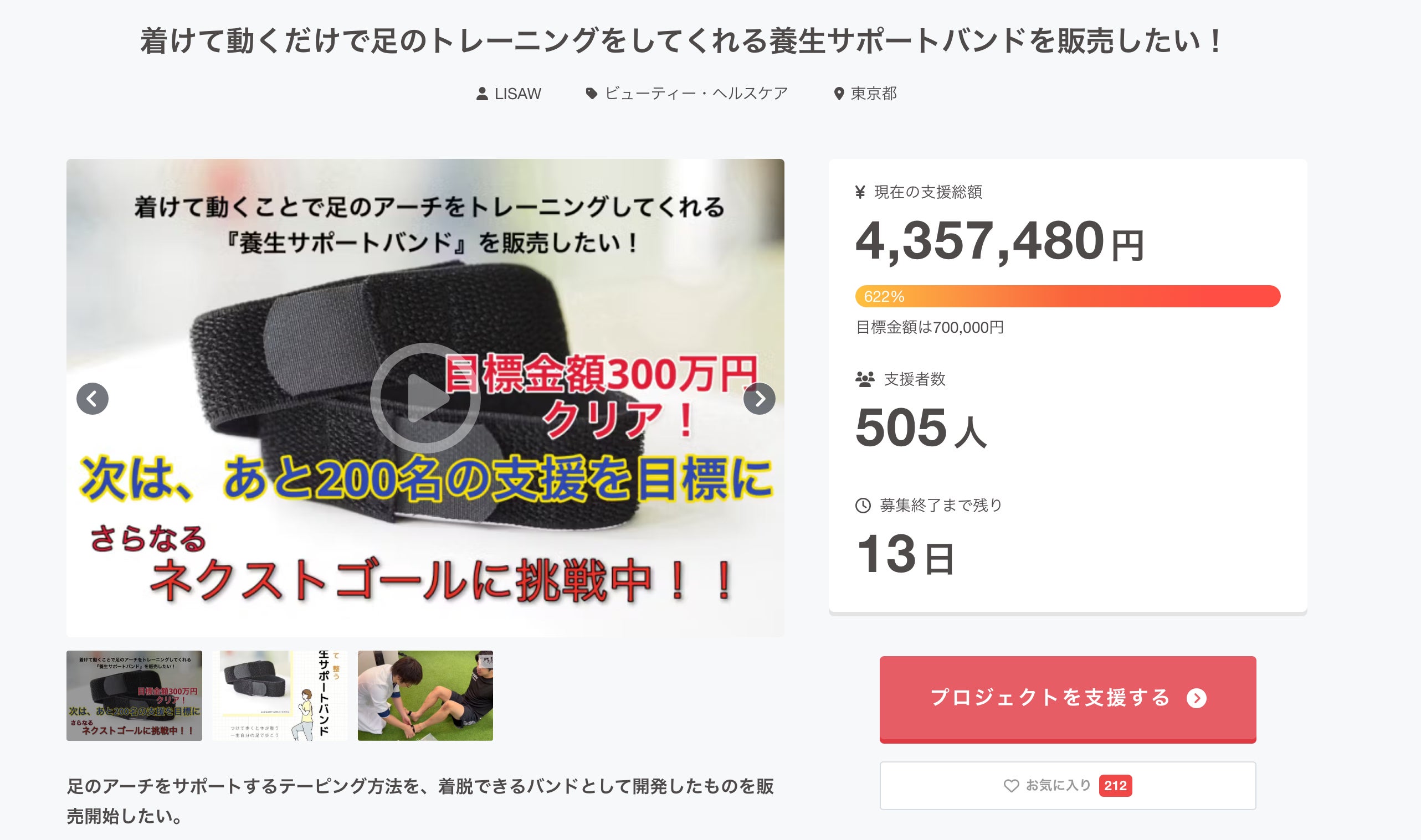The image size is (1421, 840).
Task: Open ビューティー・ヘルスケア category link
Action: coord(696,94)
